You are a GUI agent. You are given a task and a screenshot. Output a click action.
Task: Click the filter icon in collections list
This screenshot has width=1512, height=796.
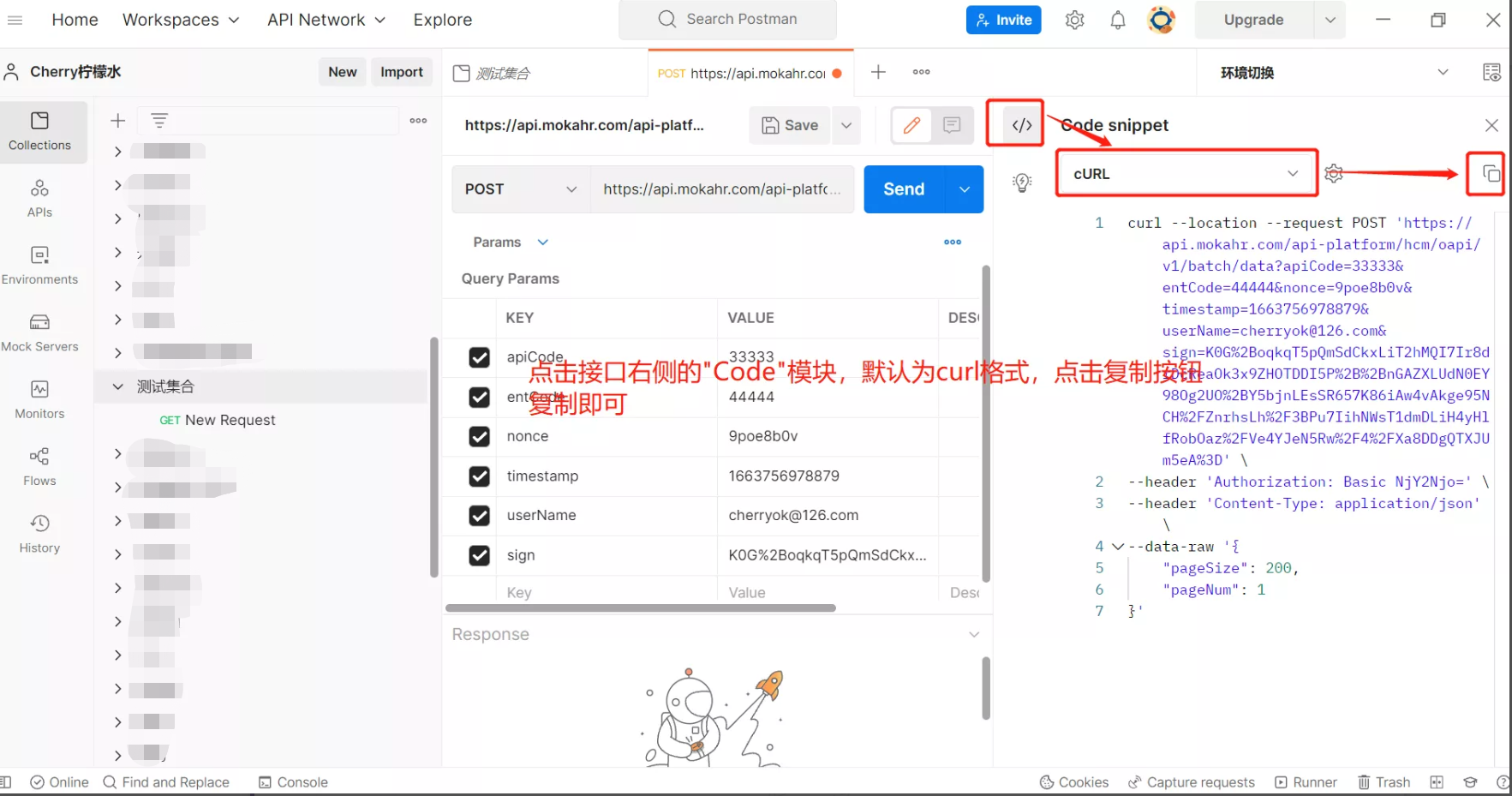point(159,121)
